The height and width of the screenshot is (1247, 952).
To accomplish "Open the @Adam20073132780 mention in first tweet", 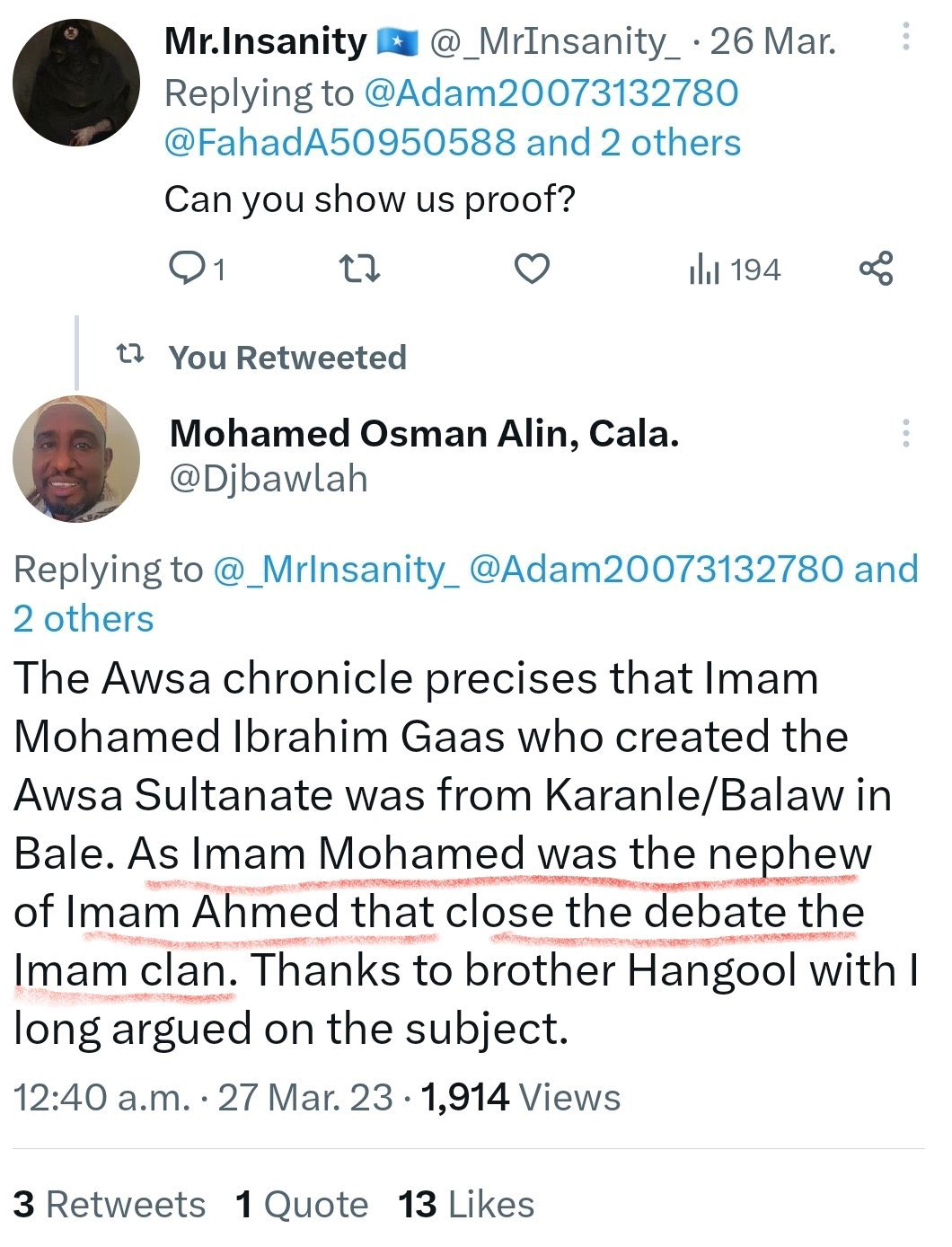I will 551,93.
